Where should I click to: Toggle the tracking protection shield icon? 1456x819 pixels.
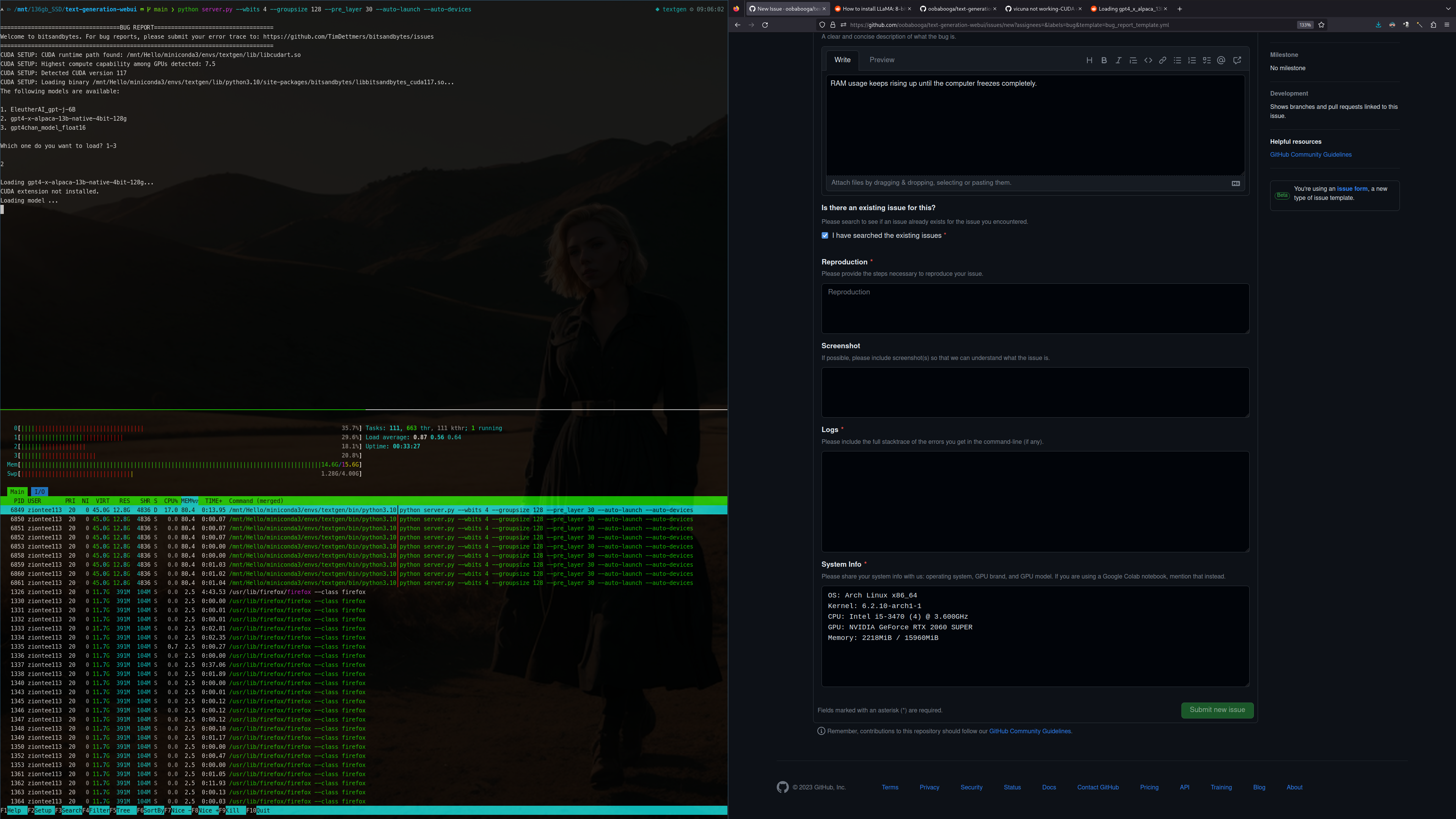coord(822,25)
